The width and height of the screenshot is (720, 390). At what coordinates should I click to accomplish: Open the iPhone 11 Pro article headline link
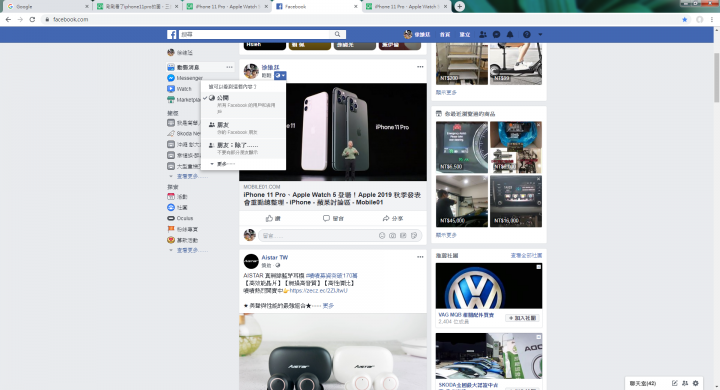pyautogui.click(x=332, y=198)
